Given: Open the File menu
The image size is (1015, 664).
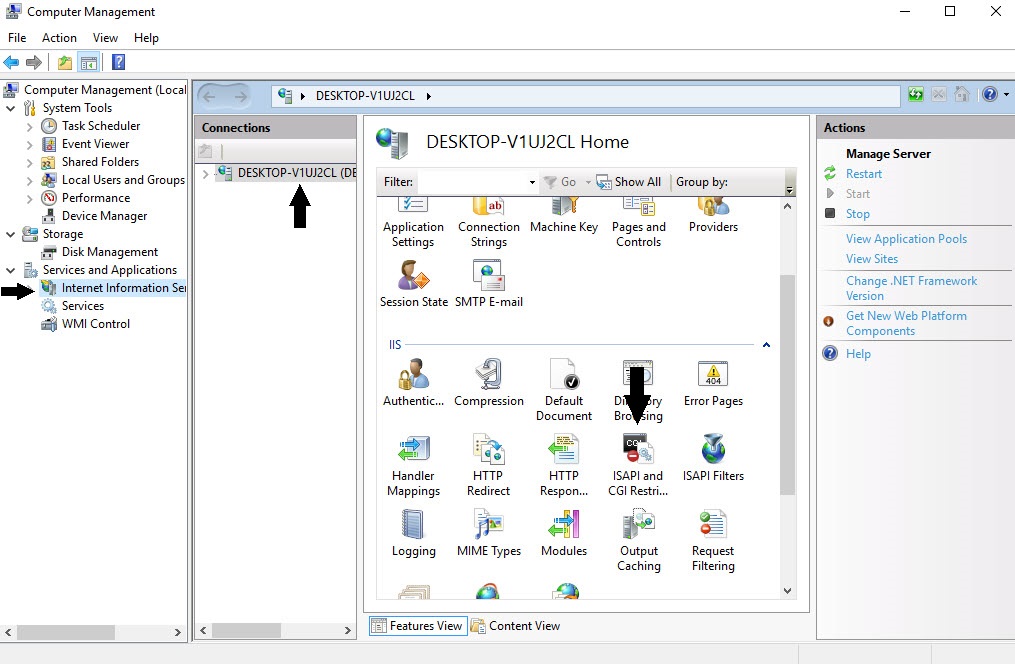Looking at the screenshot, I should [17, 38].
